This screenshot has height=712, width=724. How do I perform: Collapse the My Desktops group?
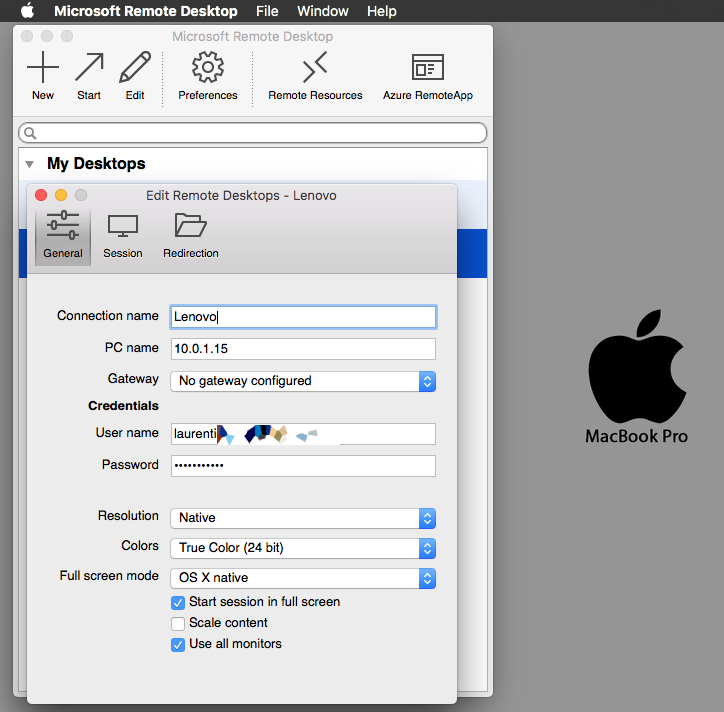[30, 164]
